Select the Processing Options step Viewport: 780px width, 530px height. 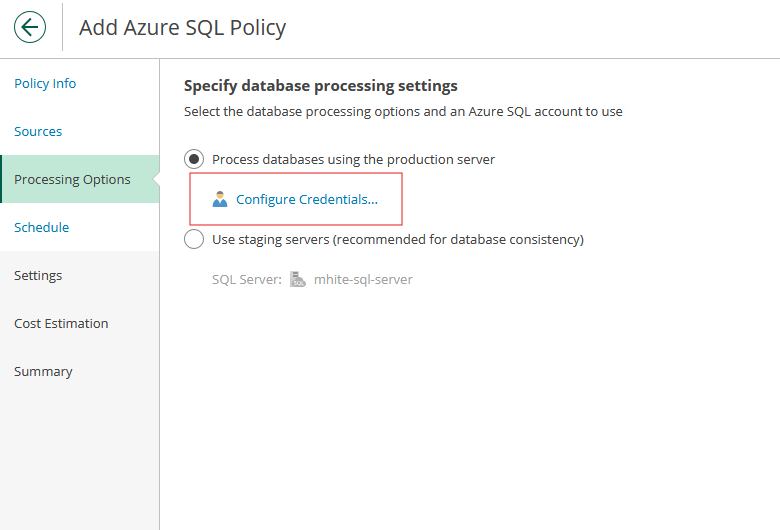[72, 179]
